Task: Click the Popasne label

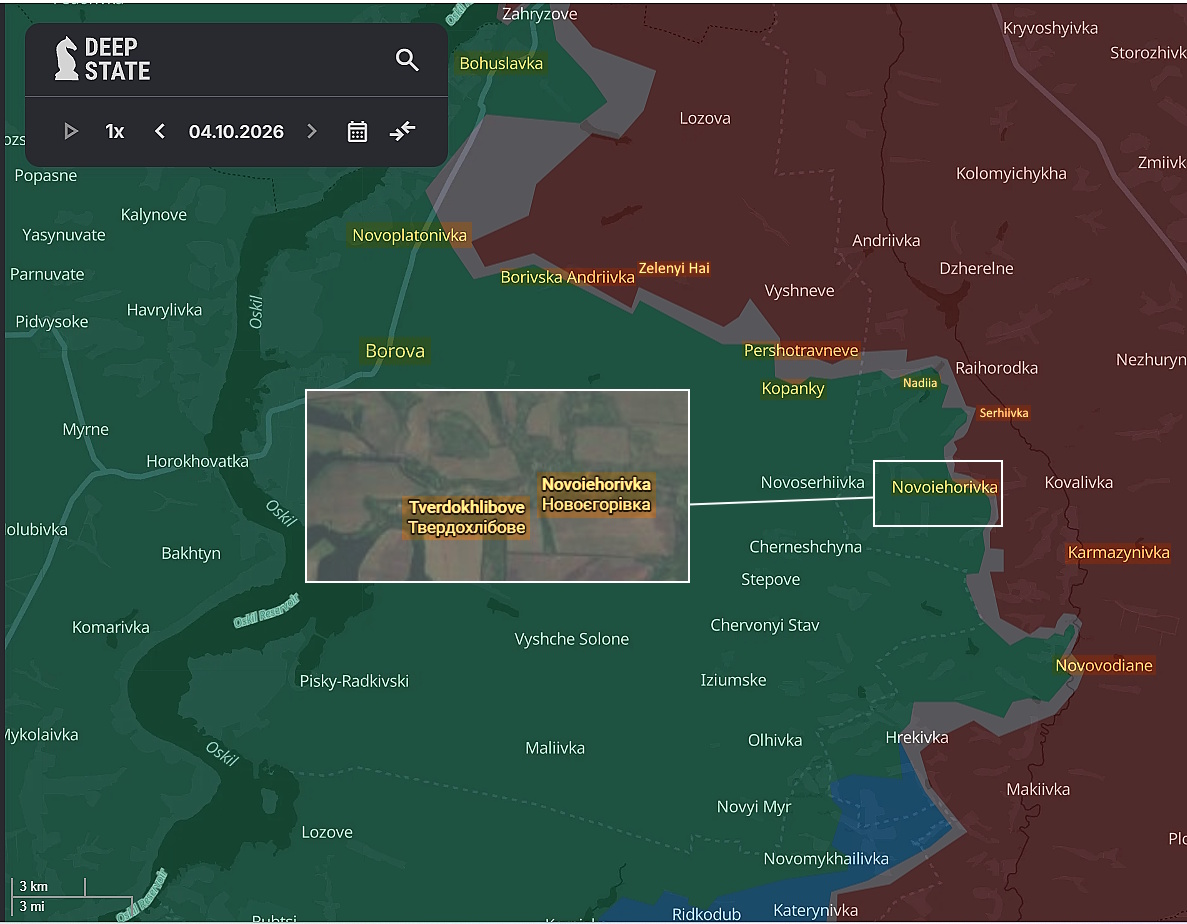Action: [45, 176]
